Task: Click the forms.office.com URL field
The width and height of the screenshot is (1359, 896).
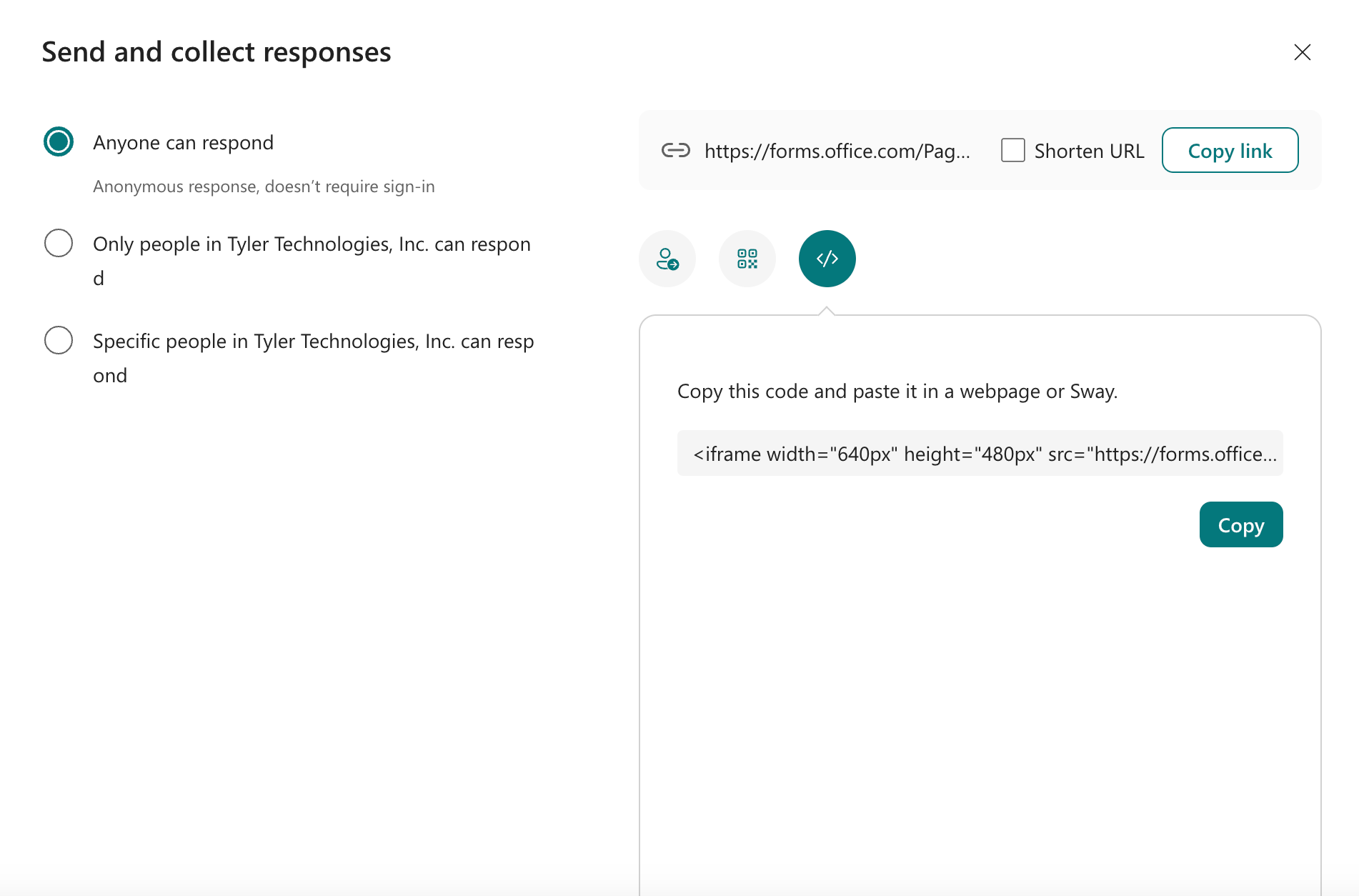Action: click(x=837, y=151)
